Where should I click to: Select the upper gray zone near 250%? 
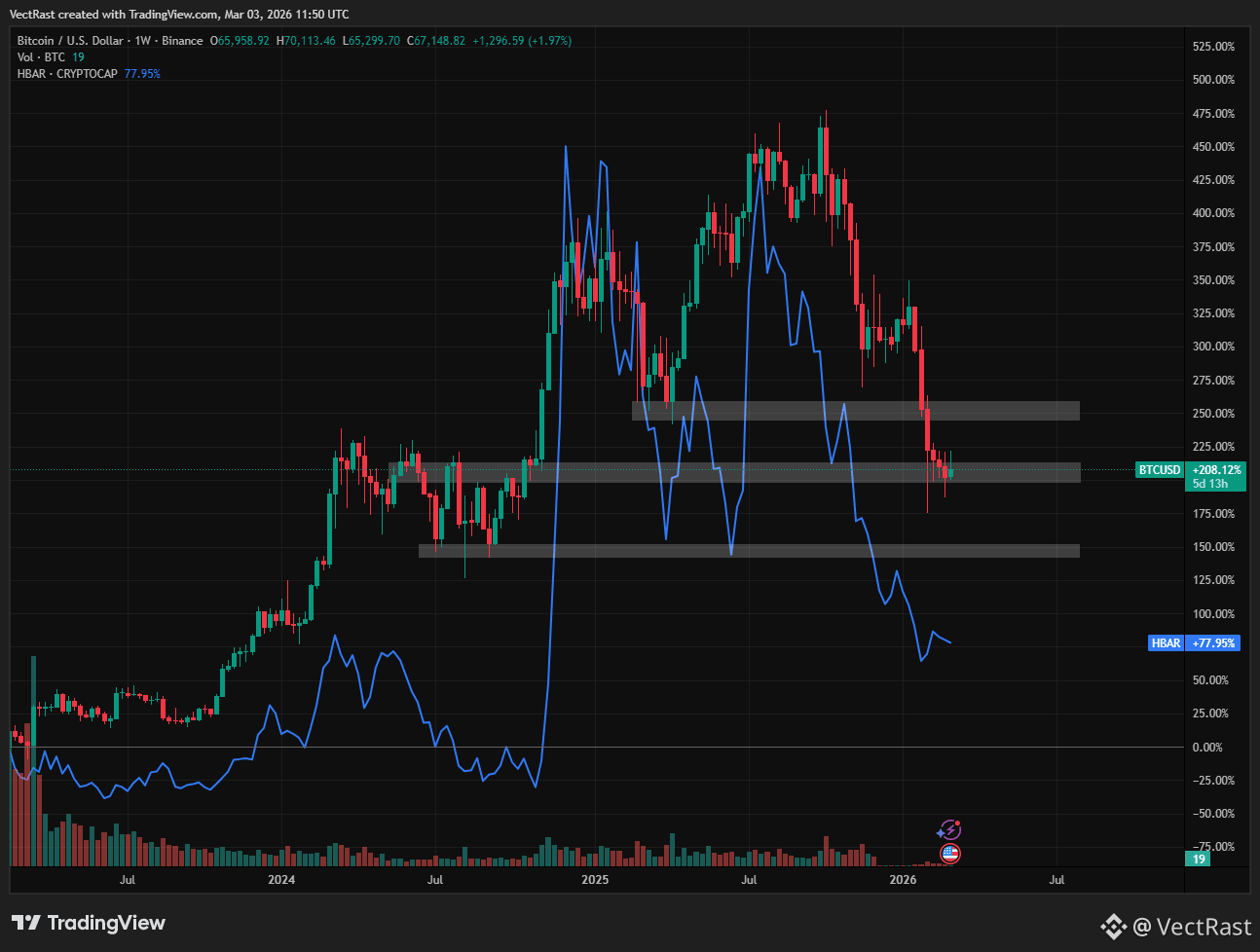(855, 411)
